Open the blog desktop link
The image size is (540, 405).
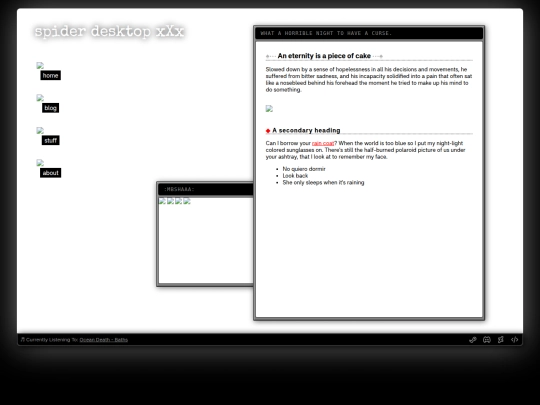[51, 108]
